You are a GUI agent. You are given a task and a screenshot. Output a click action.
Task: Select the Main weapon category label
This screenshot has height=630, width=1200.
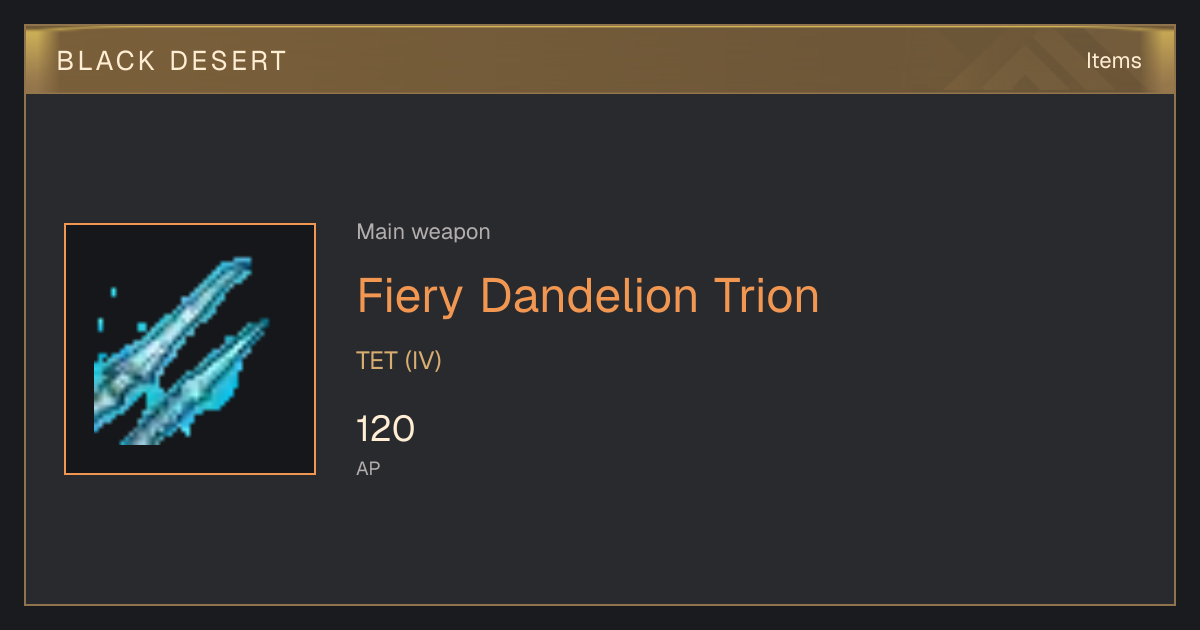point(423,232)
